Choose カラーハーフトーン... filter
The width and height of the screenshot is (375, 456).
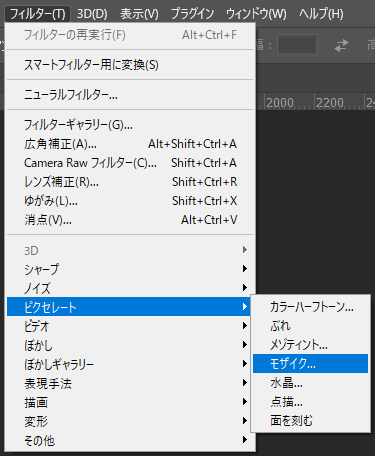(310, 307)
